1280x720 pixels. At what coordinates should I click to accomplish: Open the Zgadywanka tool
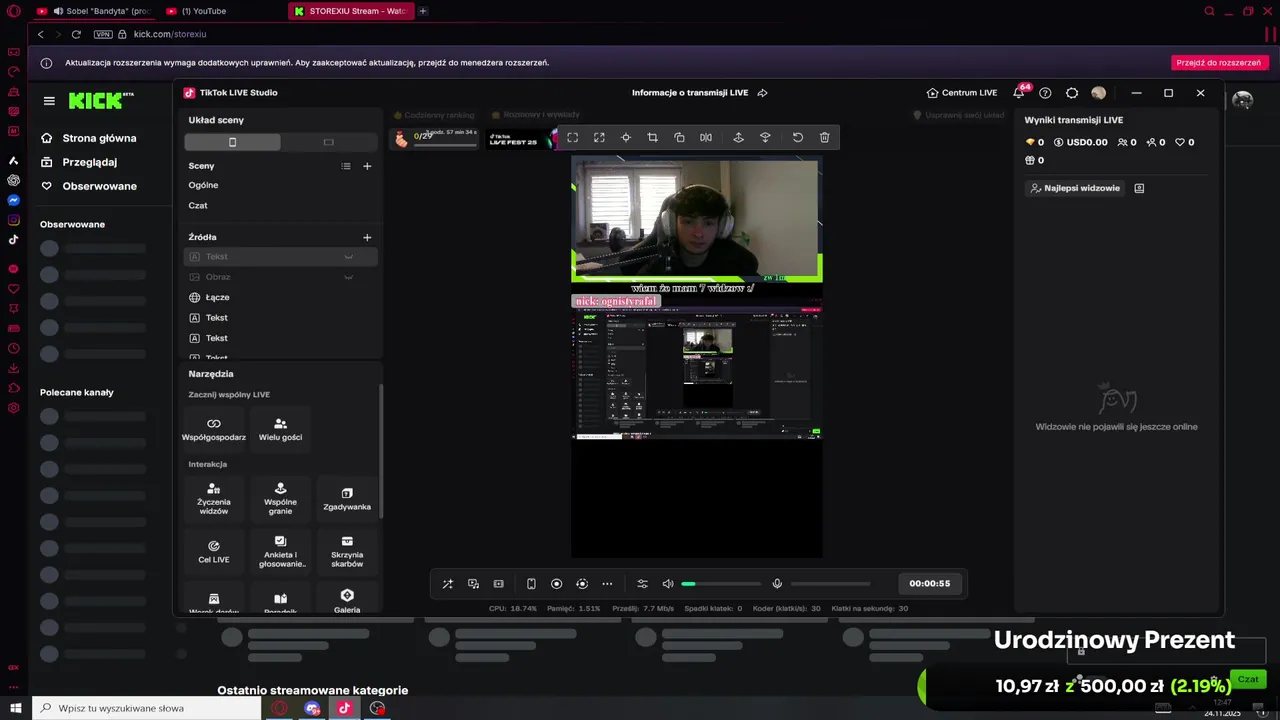click(x=347, y=499)
